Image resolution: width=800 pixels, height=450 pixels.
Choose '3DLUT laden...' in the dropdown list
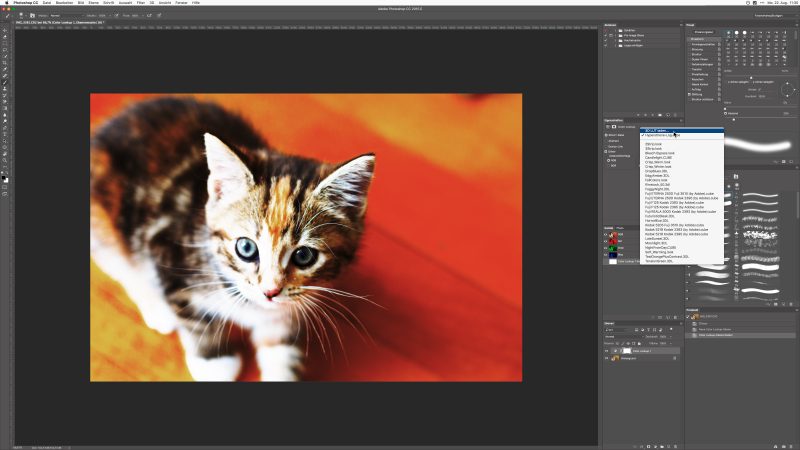point(682,131)
